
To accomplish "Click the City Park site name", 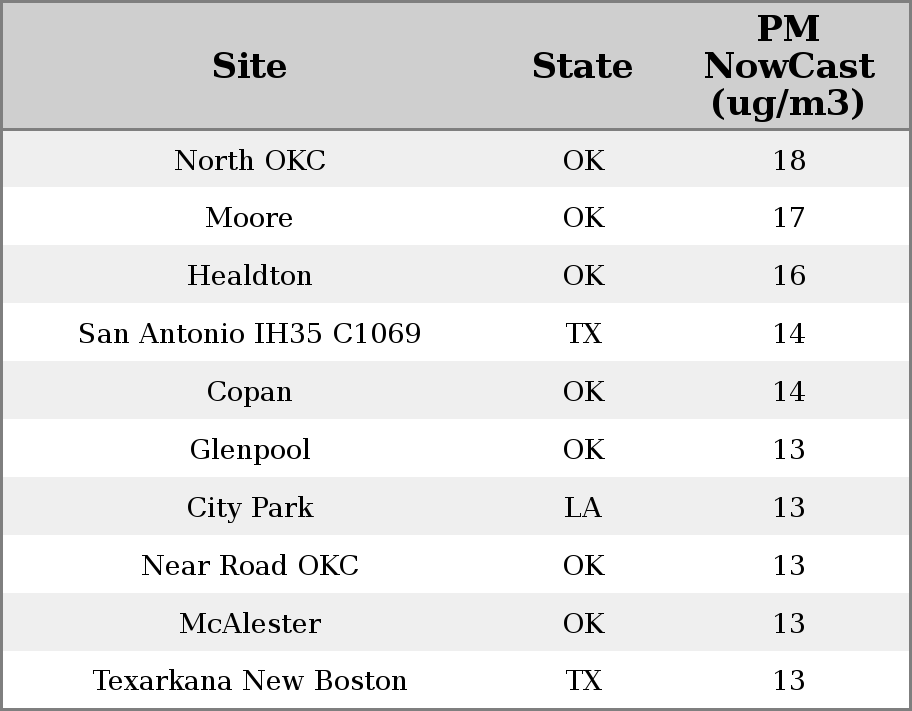I will point(249,508).
